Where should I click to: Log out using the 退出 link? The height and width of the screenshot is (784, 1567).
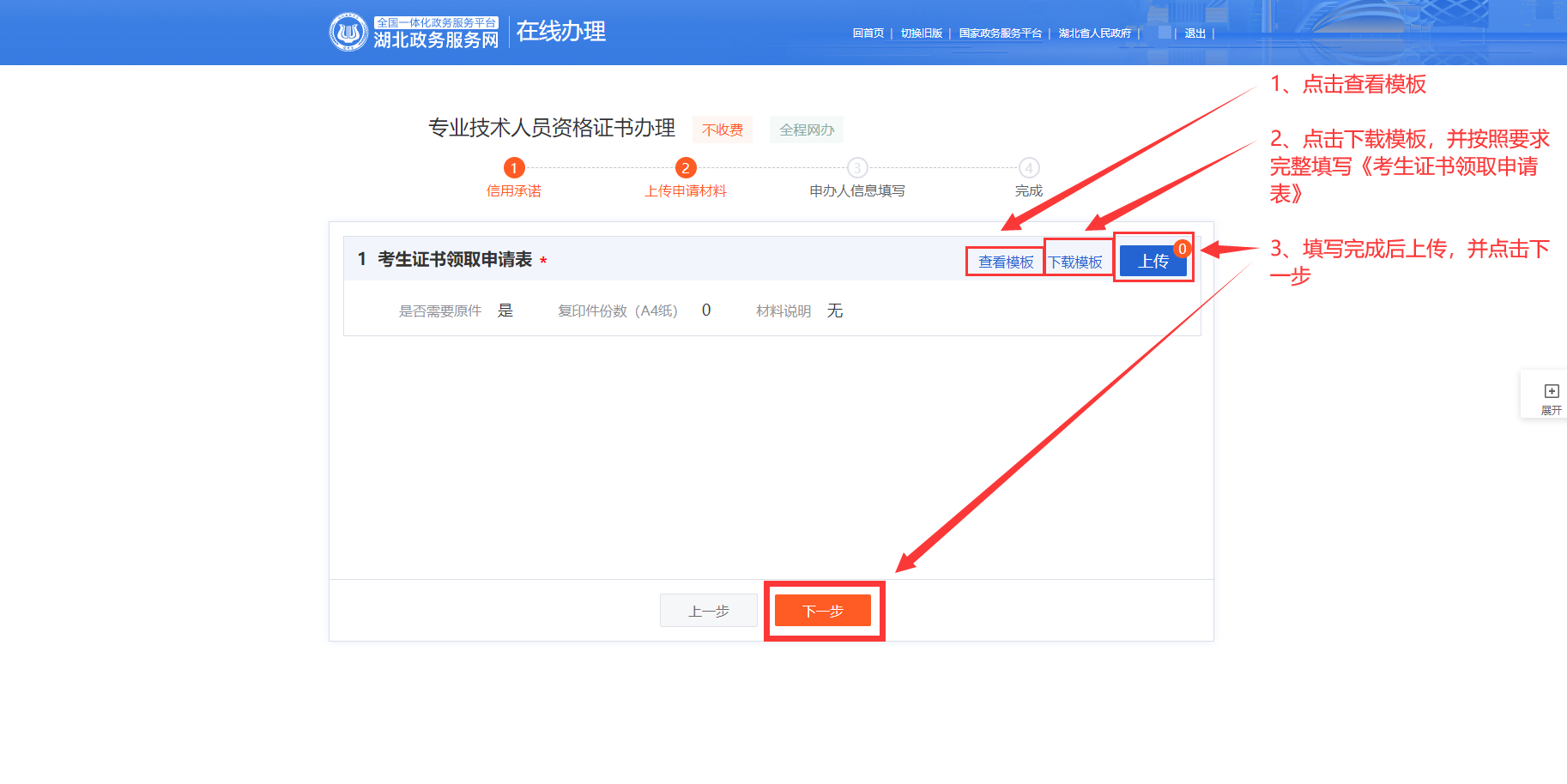[1195, 33]
